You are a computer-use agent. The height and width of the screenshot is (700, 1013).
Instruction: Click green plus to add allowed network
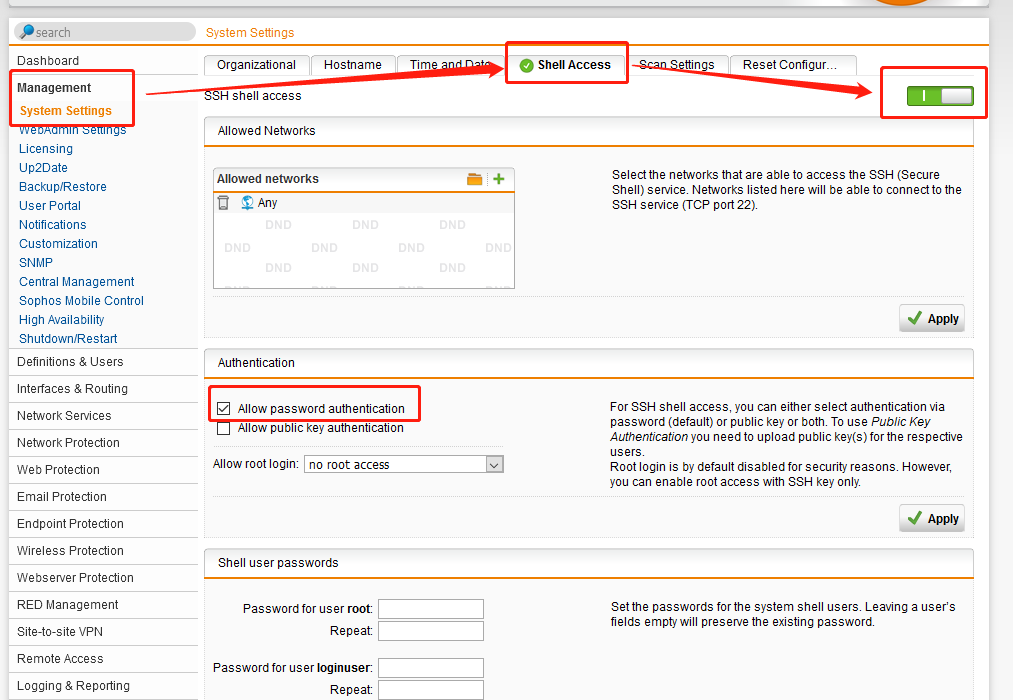pos(499,179)
